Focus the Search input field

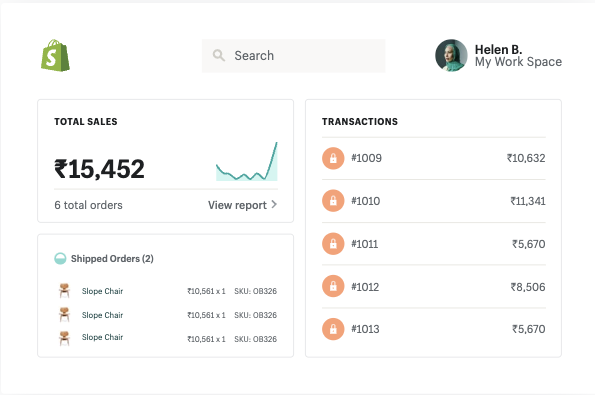click(293, 55)
